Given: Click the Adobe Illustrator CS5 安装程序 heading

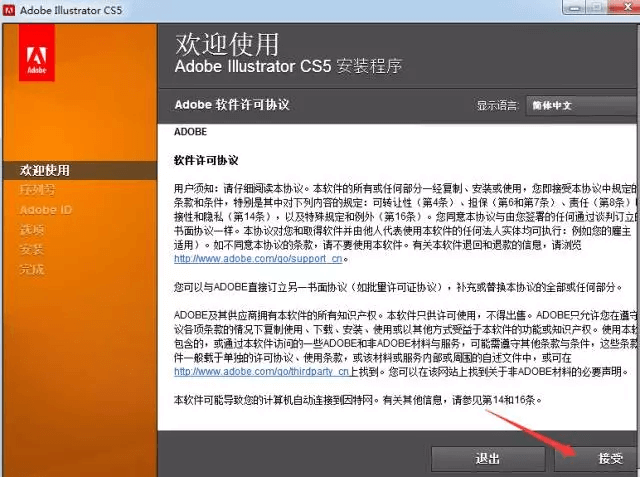Looking at the screenshot, I should tap(288, 66).
